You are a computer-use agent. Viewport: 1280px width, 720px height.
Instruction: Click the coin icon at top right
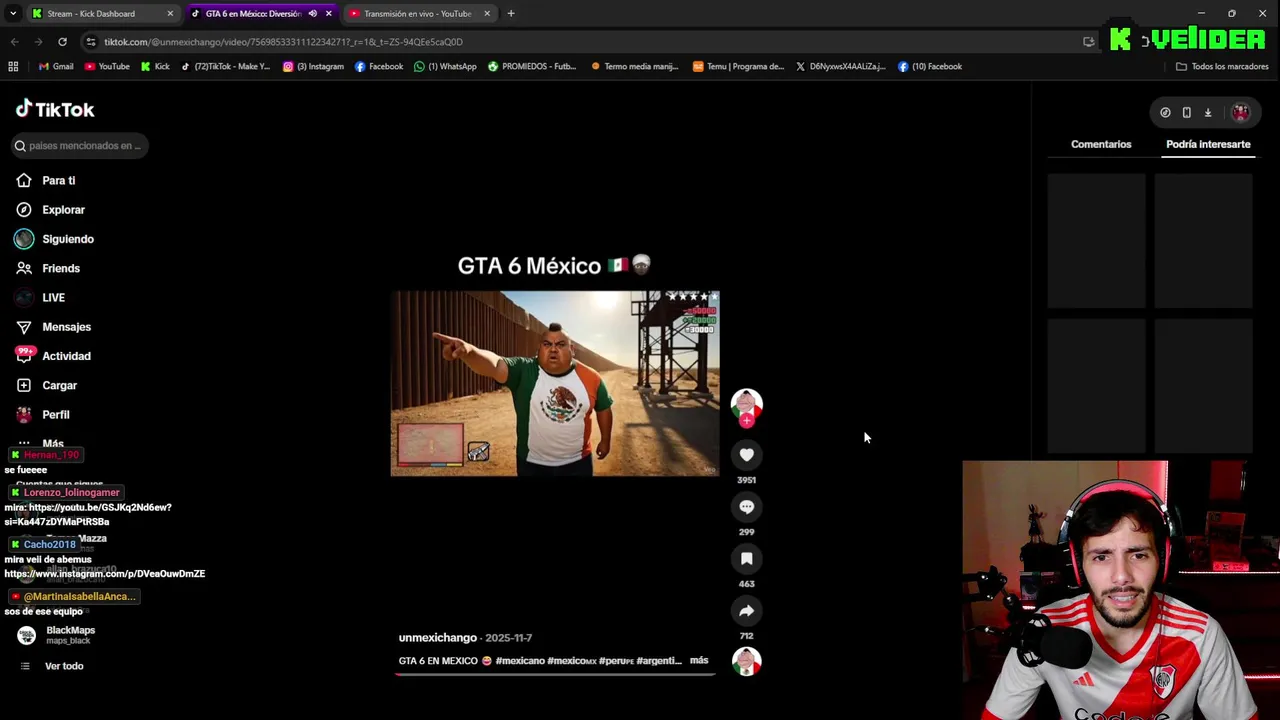pyautogui.click(x=1165, y=113)
